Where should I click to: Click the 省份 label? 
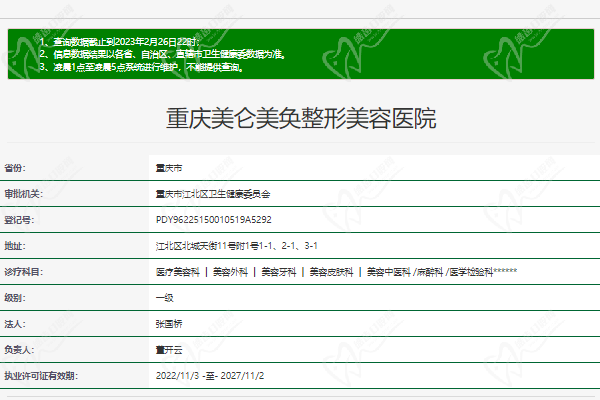click(x=15, y=168)
